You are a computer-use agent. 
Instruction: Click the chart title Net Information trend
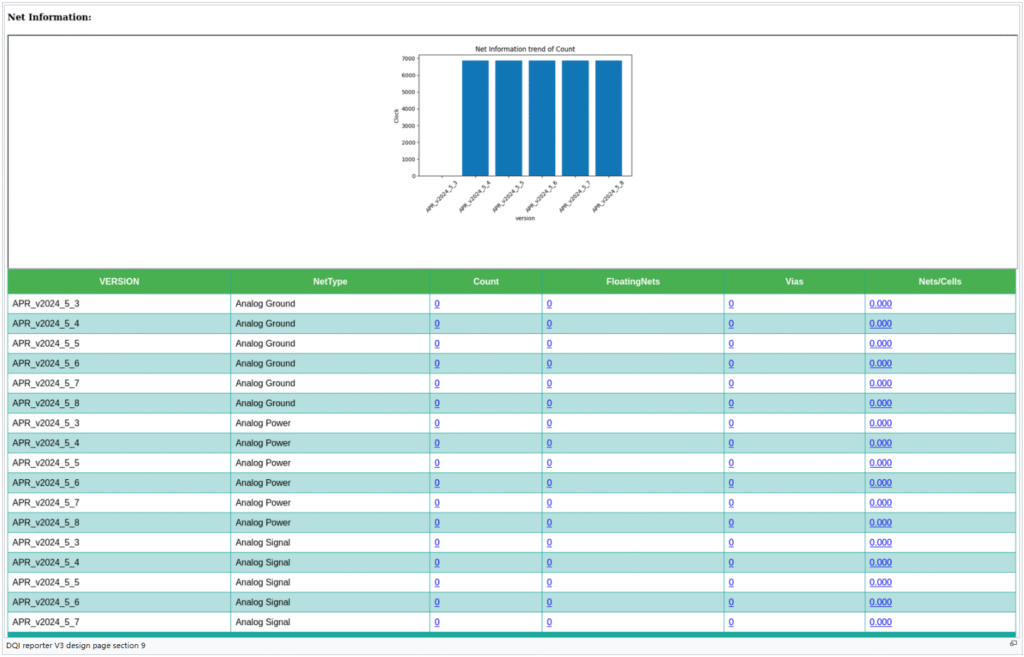coord(524,49)
